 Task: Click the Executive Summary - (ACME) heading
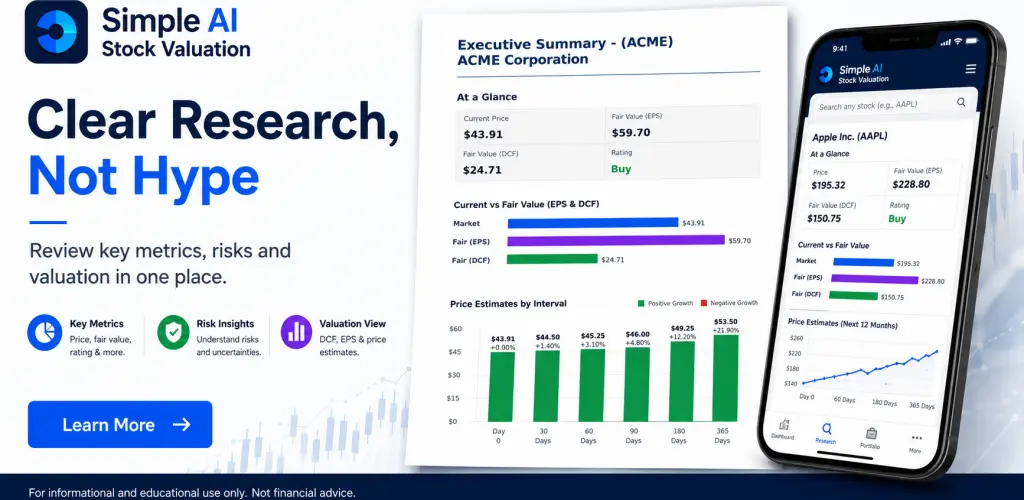tap(565, 44)
